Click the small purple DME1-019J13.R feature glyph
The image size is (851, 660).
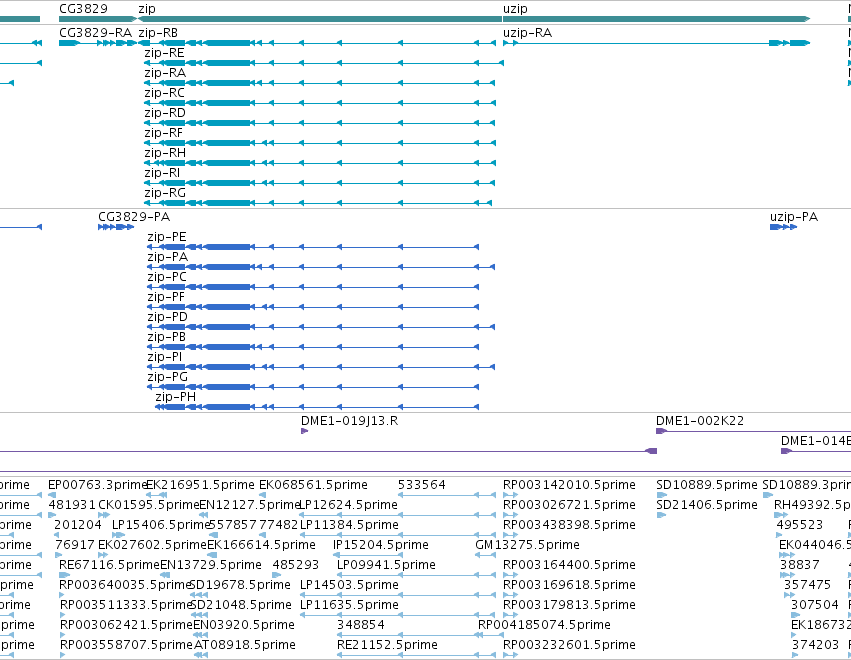tap(304, 431)
